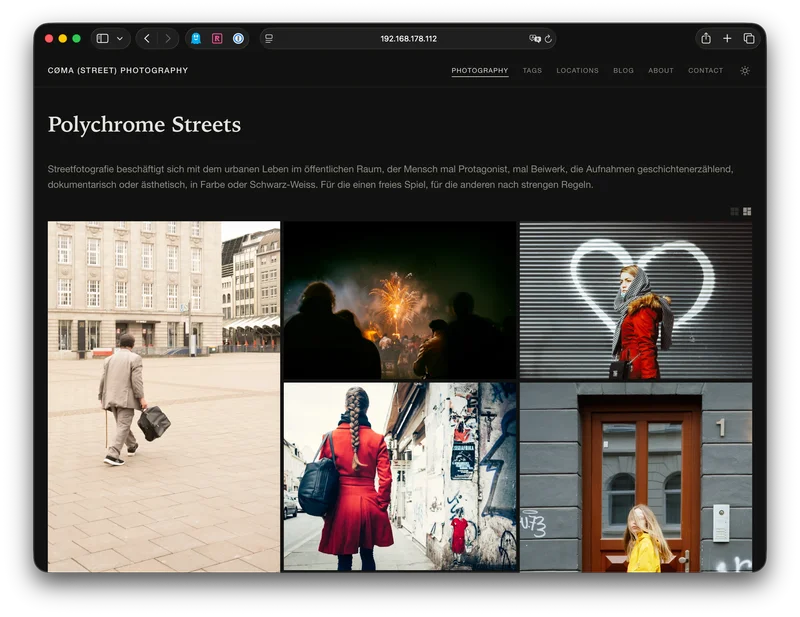Open the sidebar options dropdown arrow
The width and height of the screenshot is (800, 617).
(120, 39)
